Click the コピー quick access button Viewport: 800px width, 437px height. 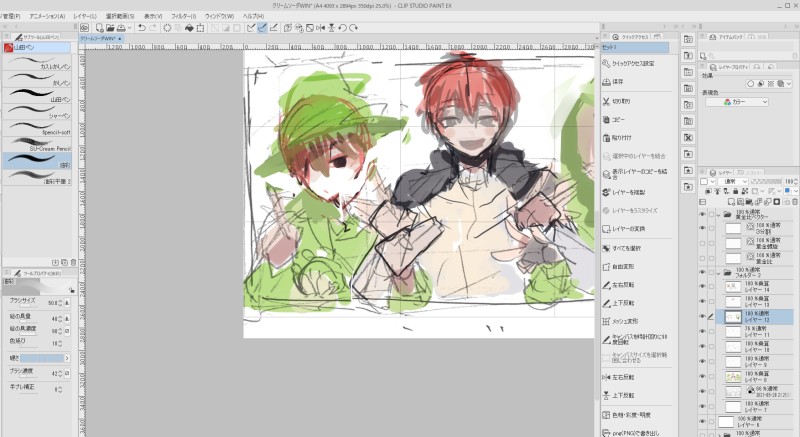(x=613, y=119)
